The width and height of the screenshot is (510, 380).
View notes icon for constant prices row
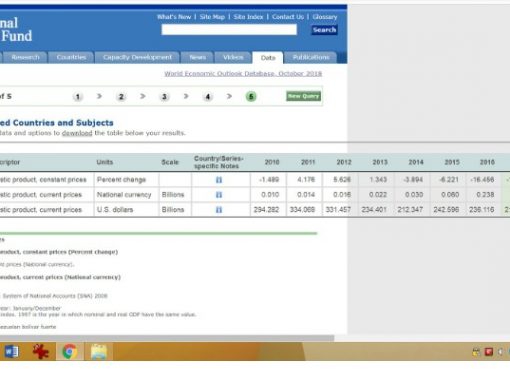[219, 180]
